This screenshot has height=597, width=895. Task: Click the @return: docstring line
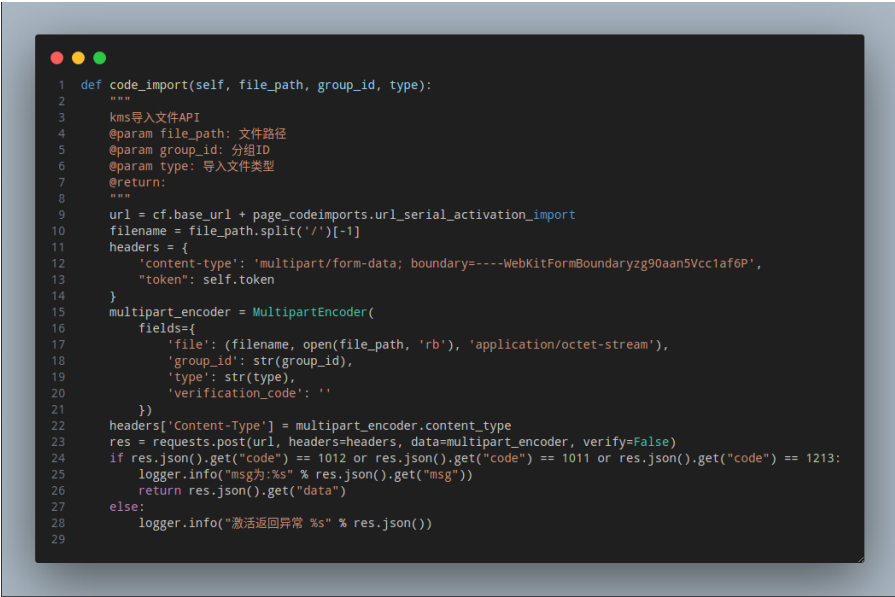pos(138,183)
